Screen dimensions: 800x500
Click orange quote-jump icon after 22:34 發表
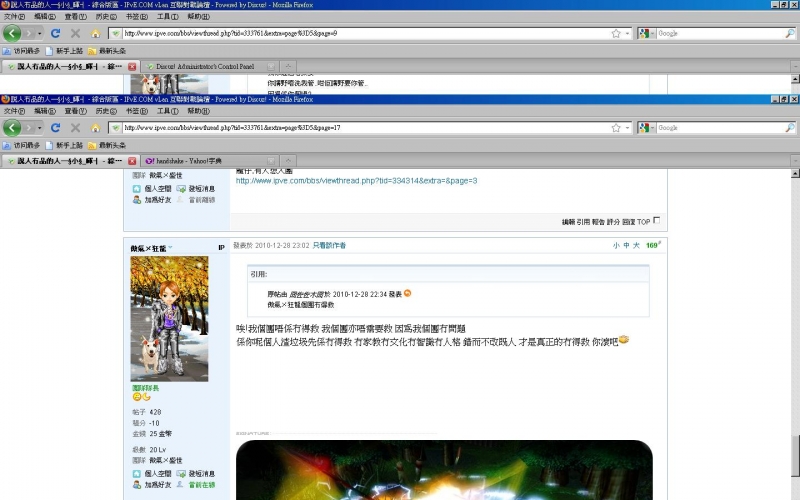click(x=407, y=293)
